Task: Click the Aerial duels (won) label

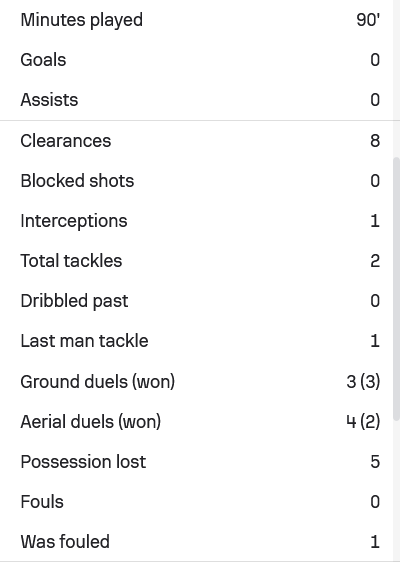Action: click(x=91, y=422)
